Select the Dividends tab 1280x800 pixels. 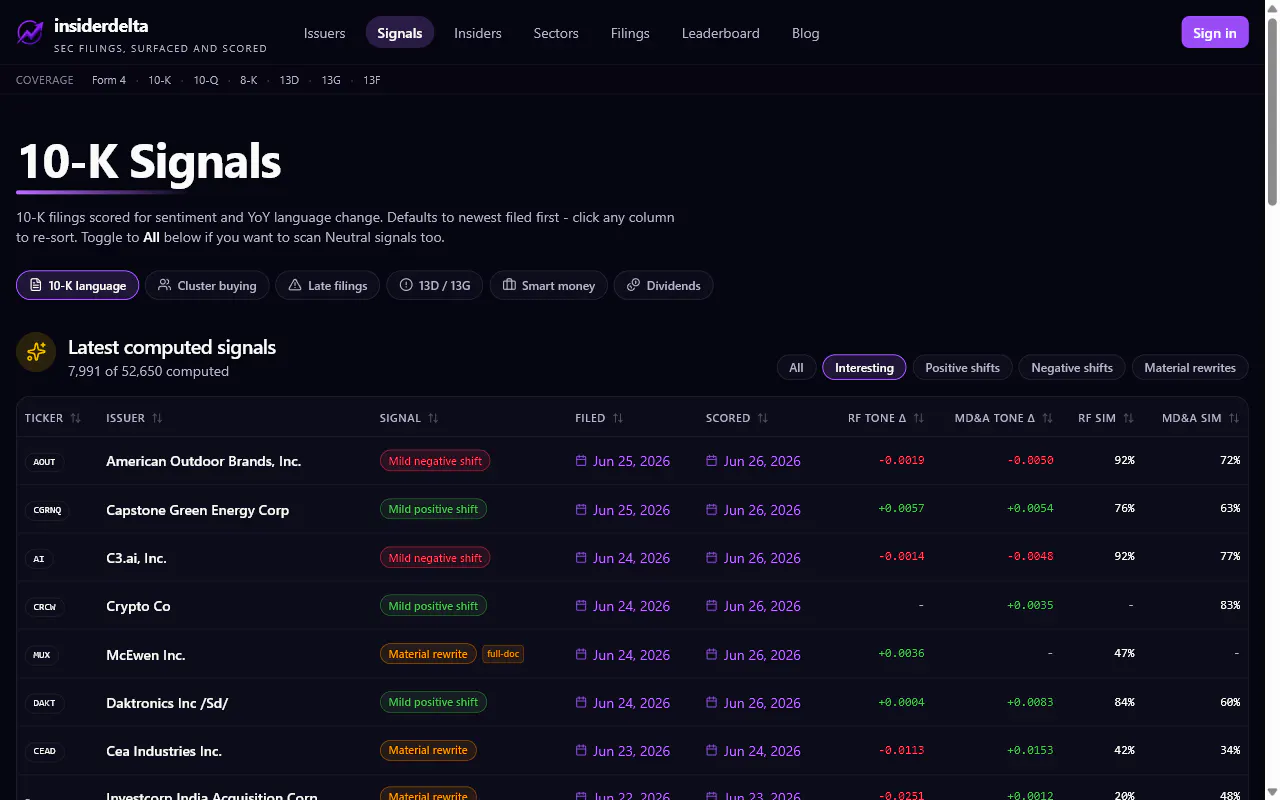(x=663, y=285)
